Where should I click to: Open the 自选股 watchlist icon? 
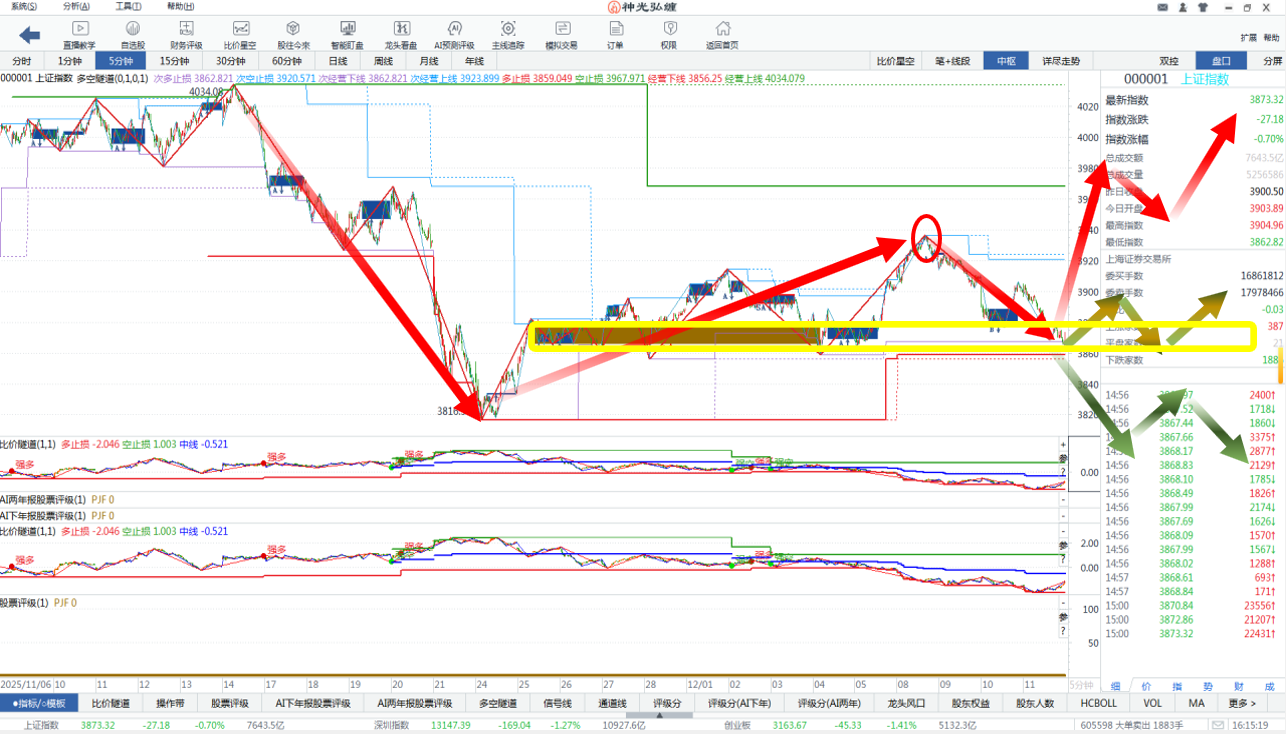click(133, 34)
